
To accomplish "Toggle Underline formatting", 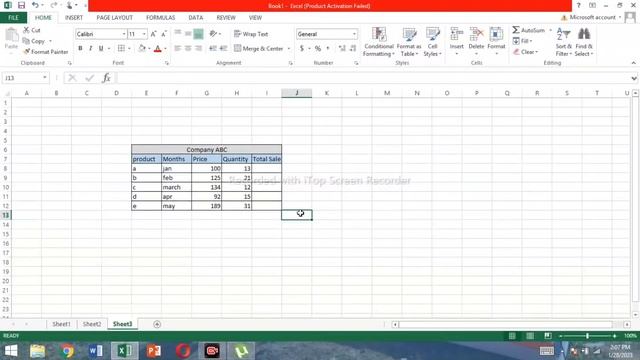I will point(101,49).
